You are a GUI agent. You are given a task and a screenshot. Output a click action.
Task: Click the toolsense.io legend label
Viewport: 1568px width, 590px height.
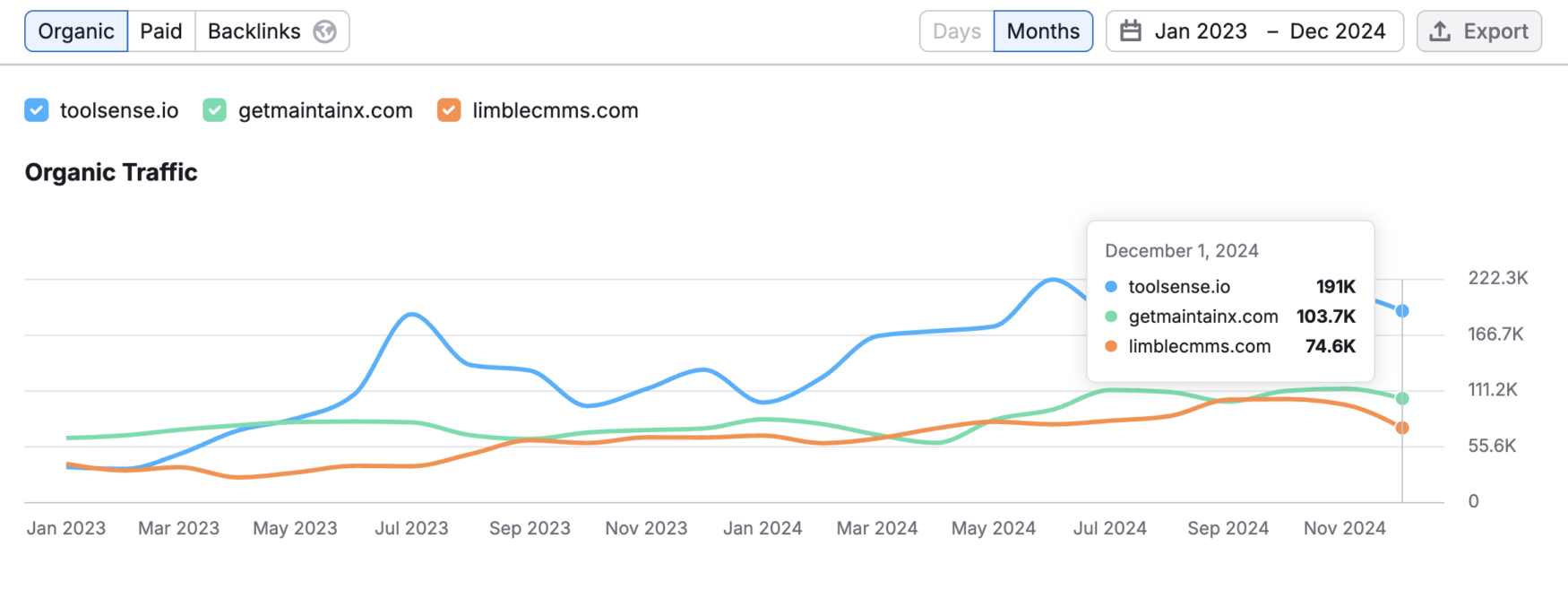pos(119,110)
